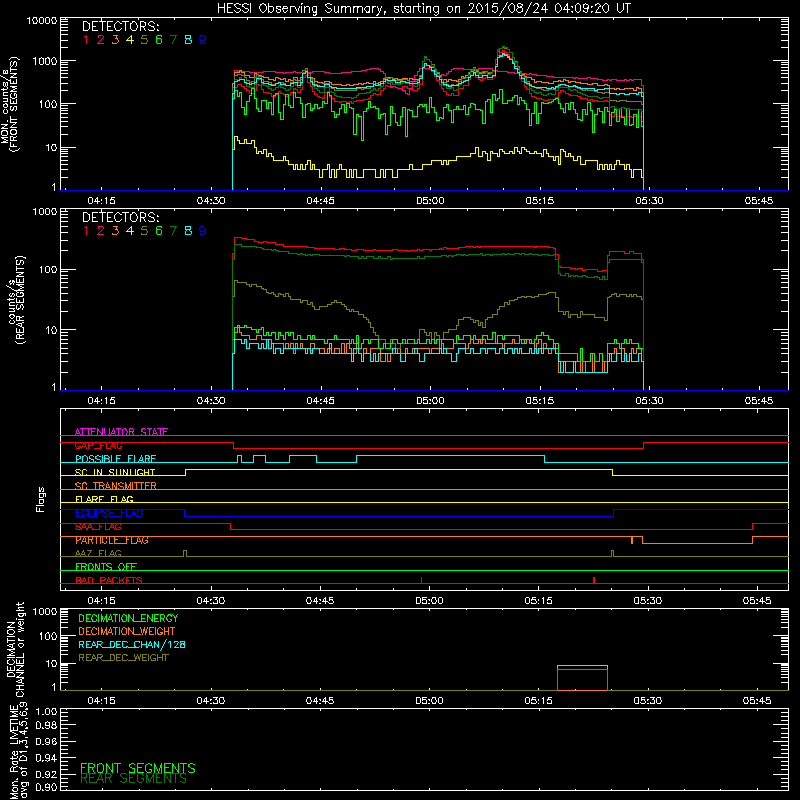Select the ECLIPSE_FLAG label
800x800 pixels.
point(109,513)
